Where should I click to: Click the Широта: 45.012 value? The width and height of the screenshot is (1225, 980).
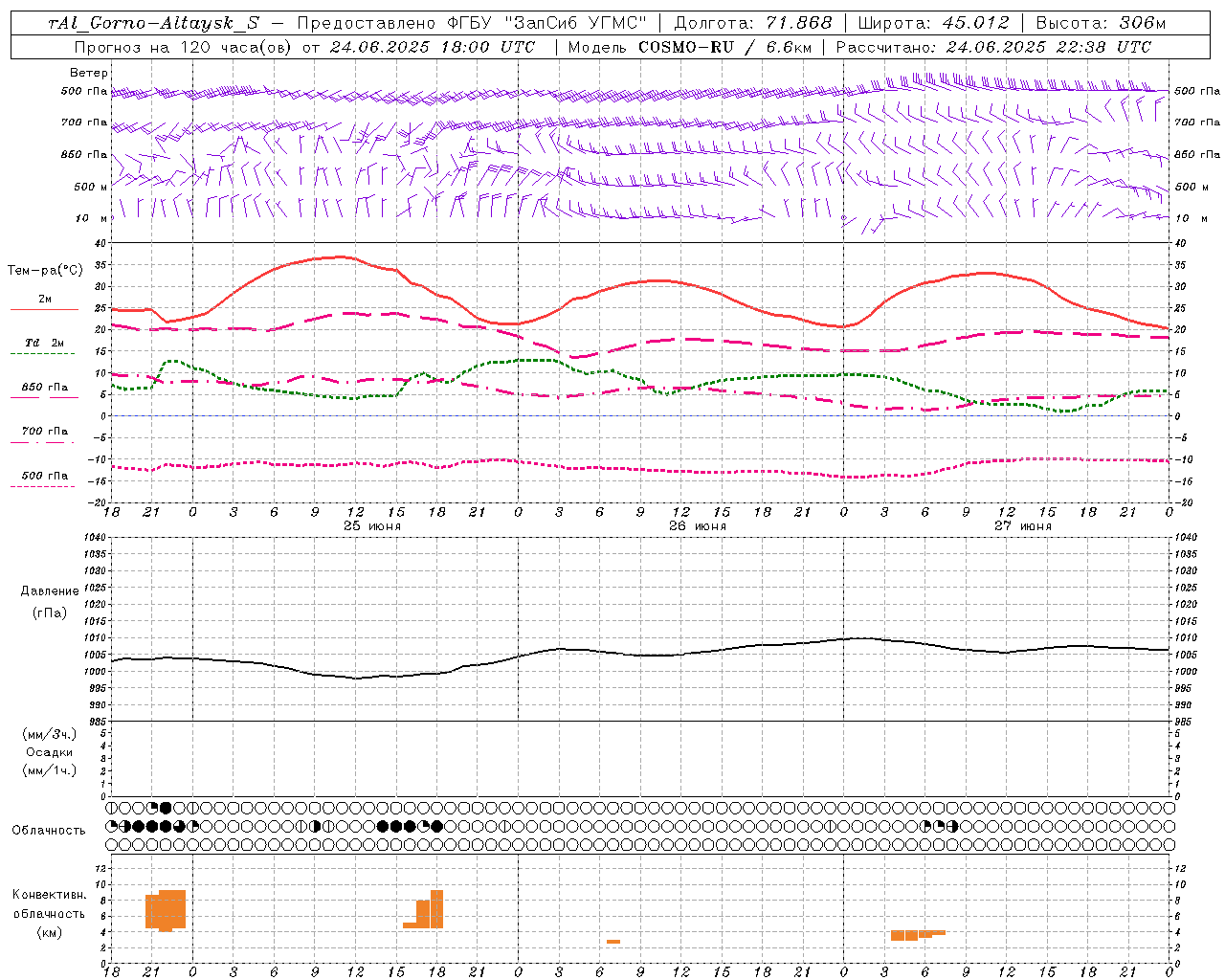pos(933,23)
